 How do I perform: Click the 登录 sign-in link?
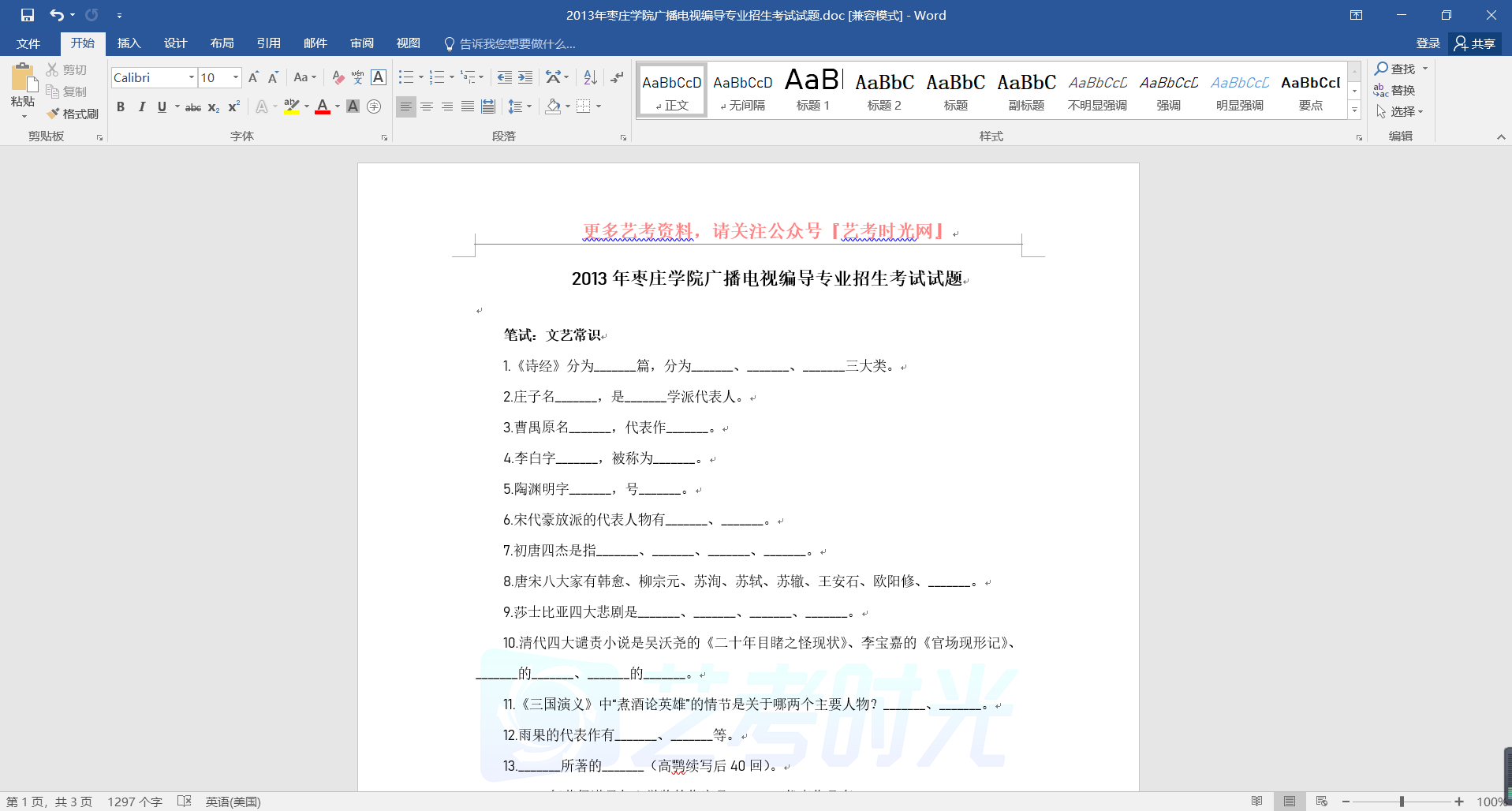[1428, 43]
